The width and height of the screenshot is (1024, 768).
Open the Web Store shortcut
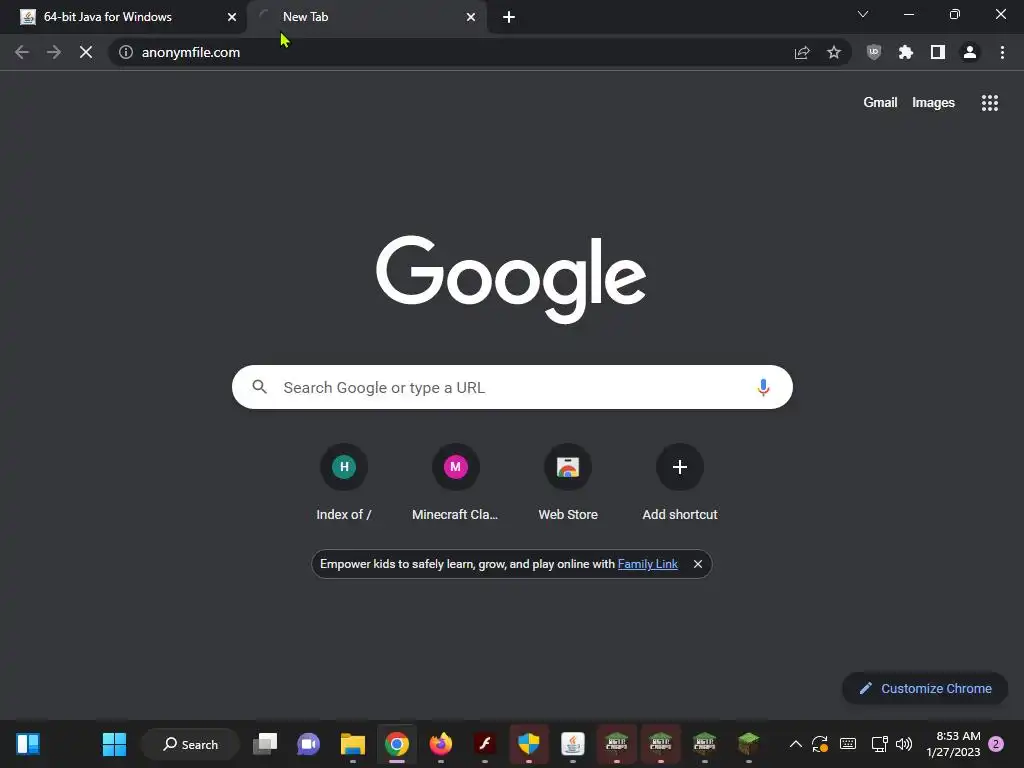pos(568,482)
